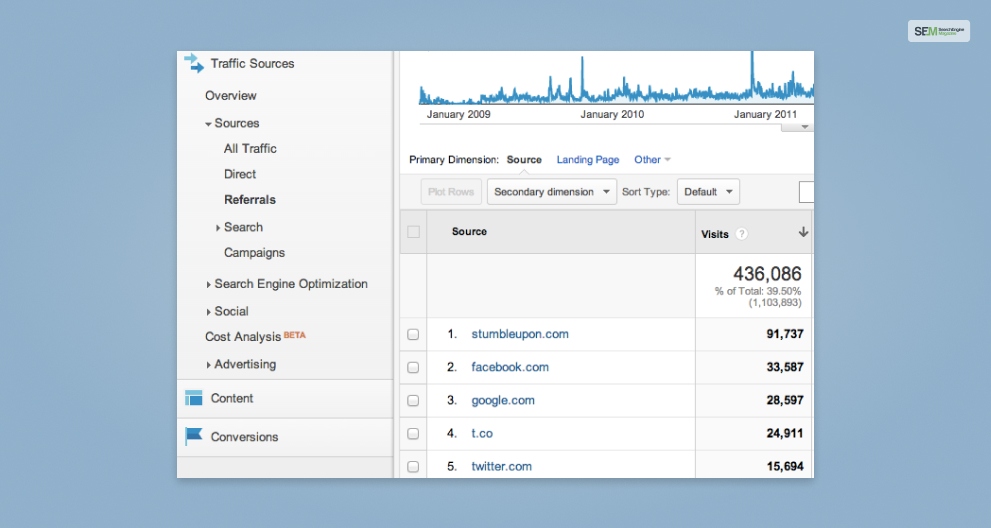This screenshot has height=528, width=991.
Task: Open the Other primary dimension dropdown
Action: (x=652, y=159)
